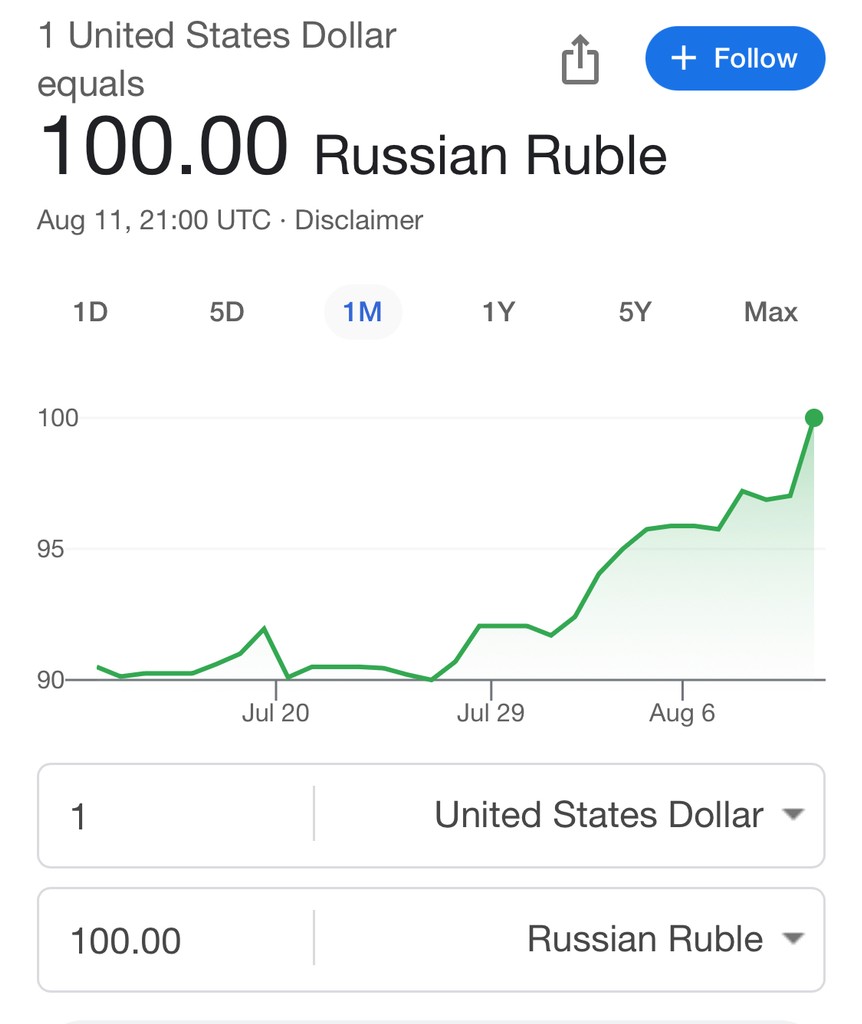Switch to the 1D time range

90,312
